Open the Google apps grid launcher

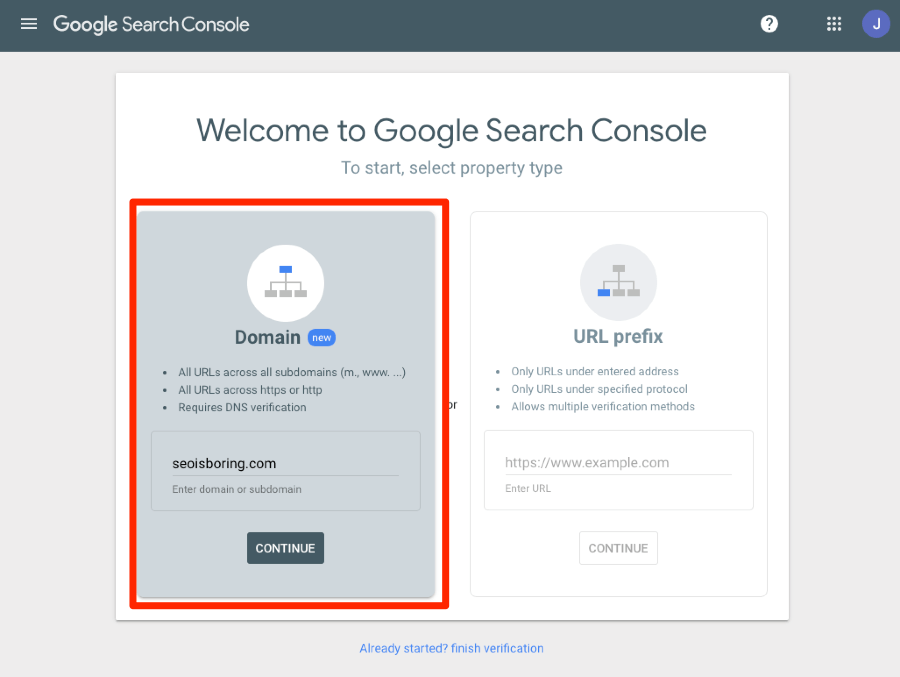pyautogui.click(x=834, y=23)
